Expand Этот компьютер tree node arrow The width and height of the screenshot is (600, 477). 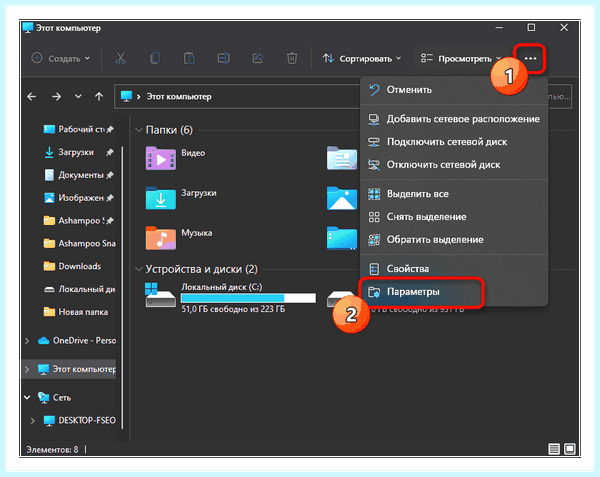tap(27, 369)
